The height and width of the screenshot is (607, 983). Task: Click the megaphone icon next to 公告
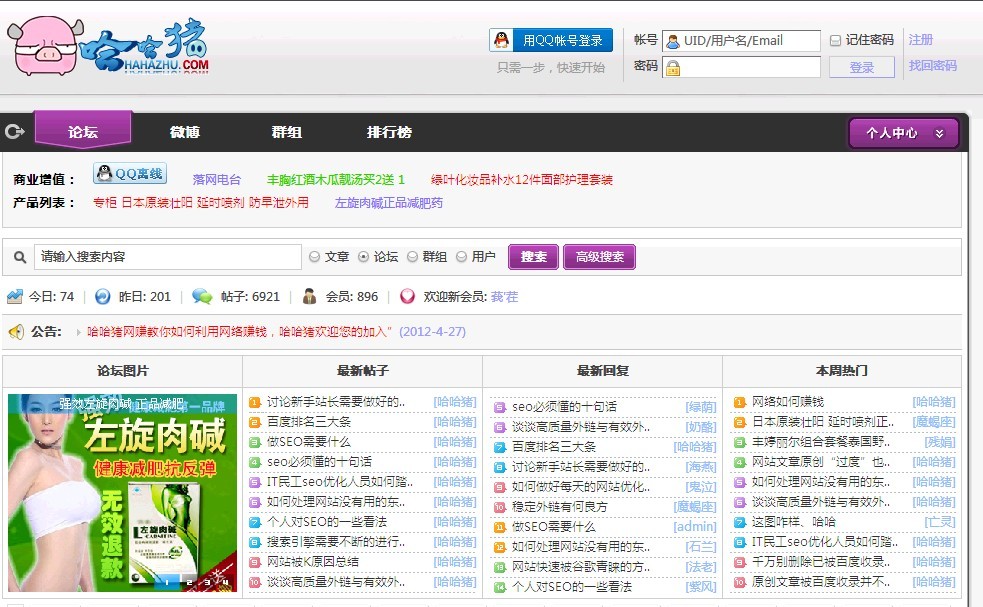click(18, 332)
